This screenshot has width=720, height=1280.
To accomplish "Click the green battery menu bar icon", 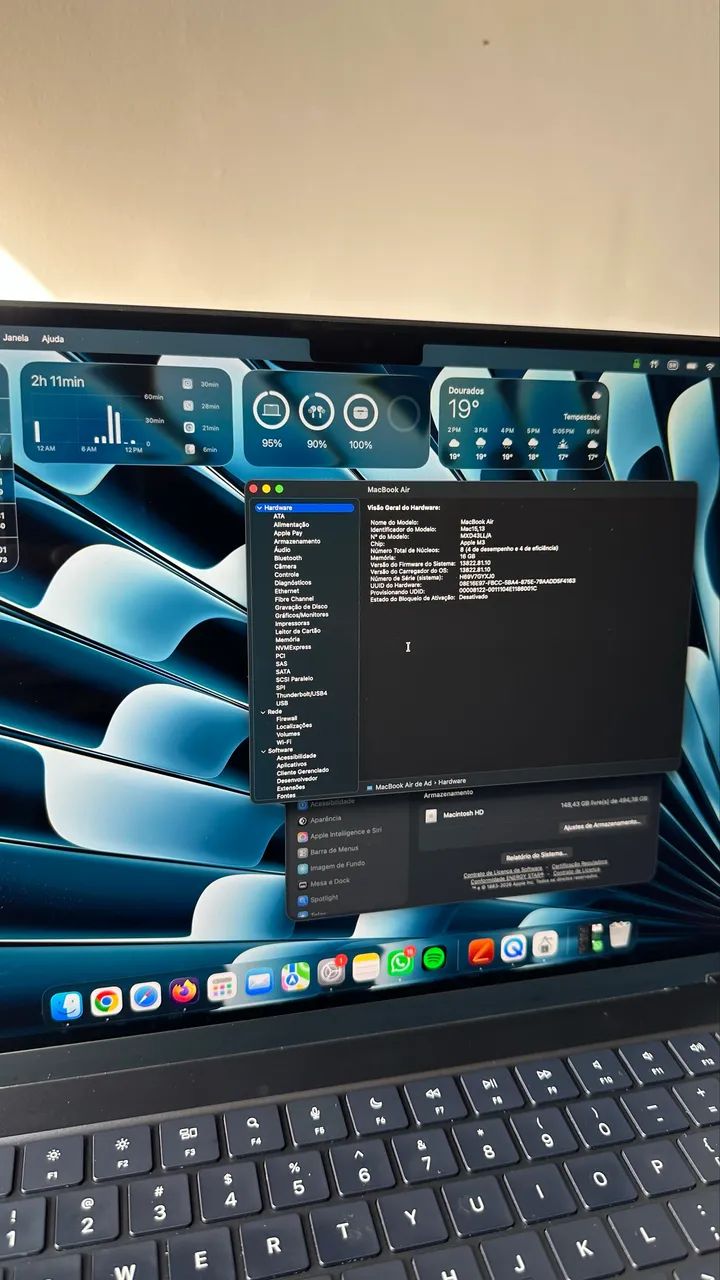I will (x=636, y=363).
